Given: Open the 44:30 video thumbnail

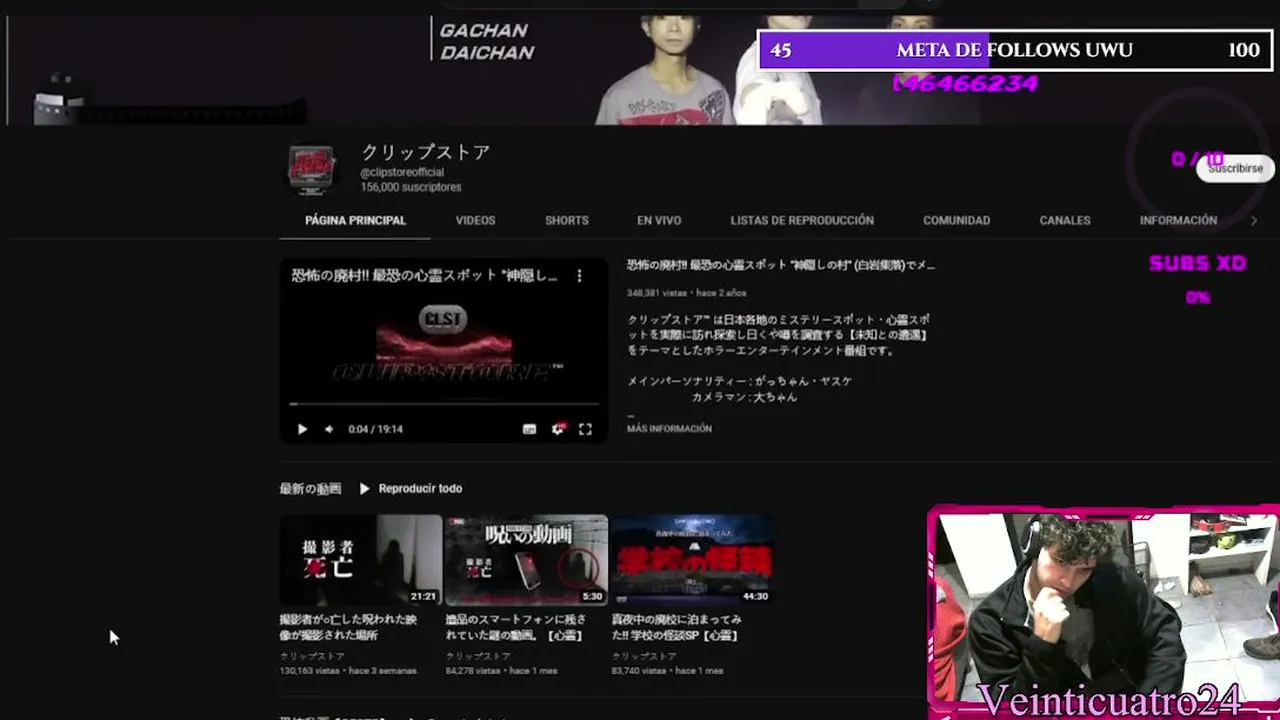Looking at the screenshot, I should [692, 560].
